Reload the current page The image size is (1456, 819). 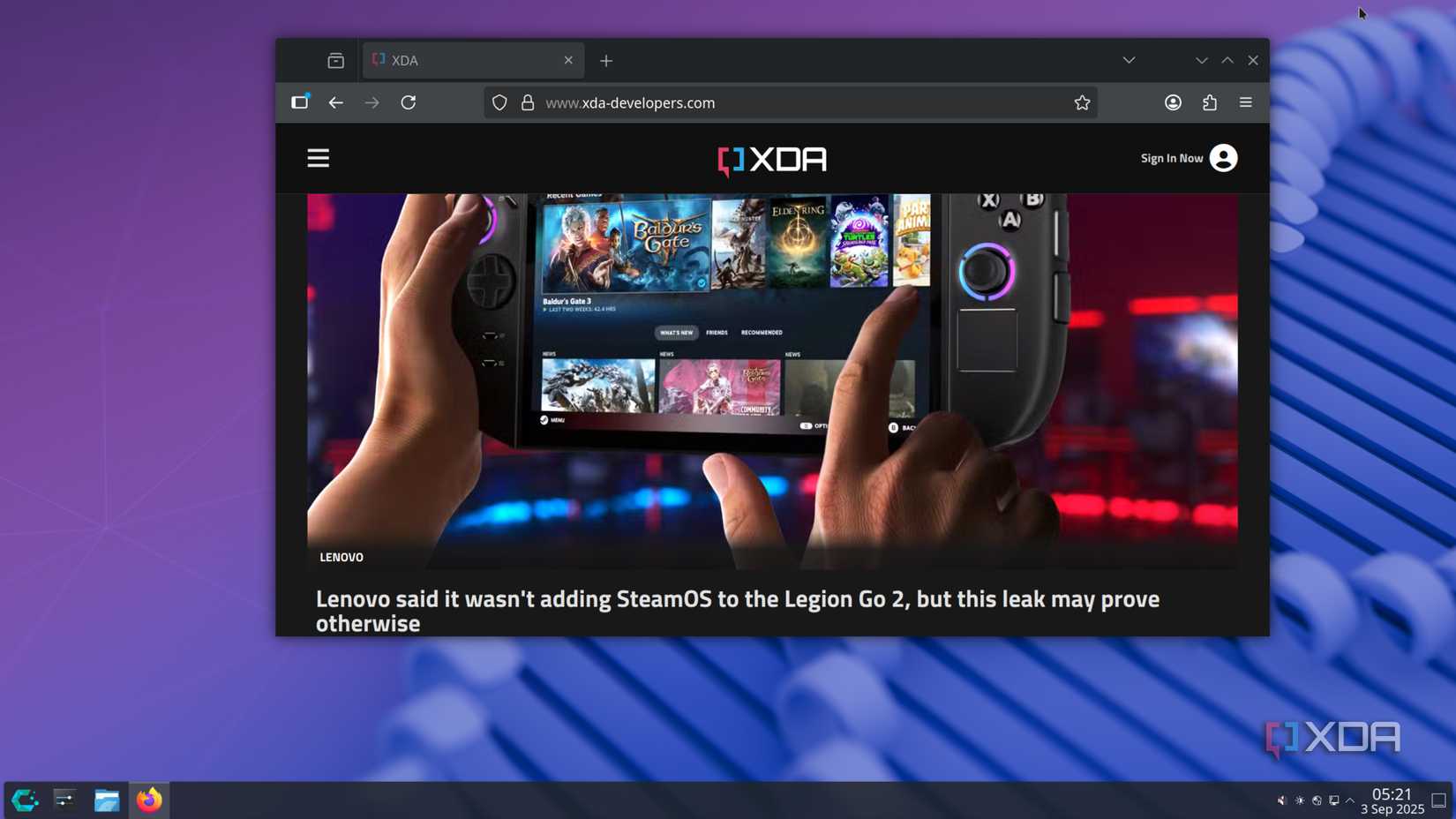(x=408, y=102)
